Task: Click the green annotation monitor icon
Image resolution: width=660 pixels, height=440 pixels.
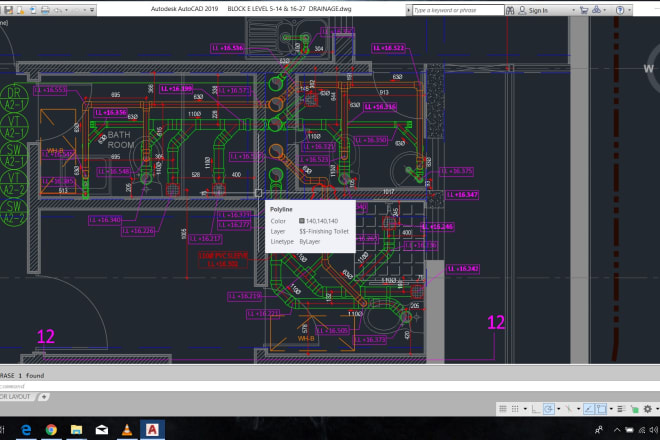Action: coord(634,409)
